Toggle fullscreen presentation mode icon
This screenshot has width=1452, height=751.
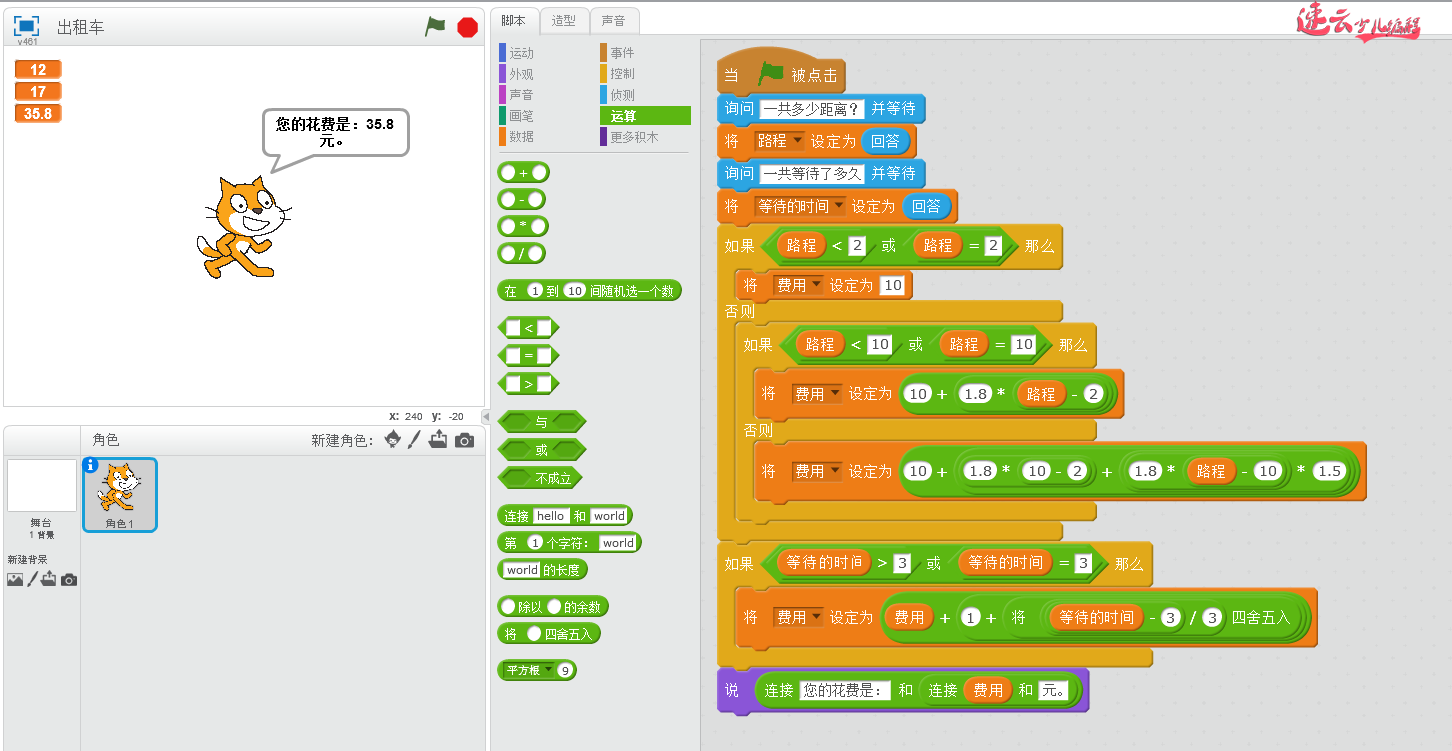tap(26, 26)
